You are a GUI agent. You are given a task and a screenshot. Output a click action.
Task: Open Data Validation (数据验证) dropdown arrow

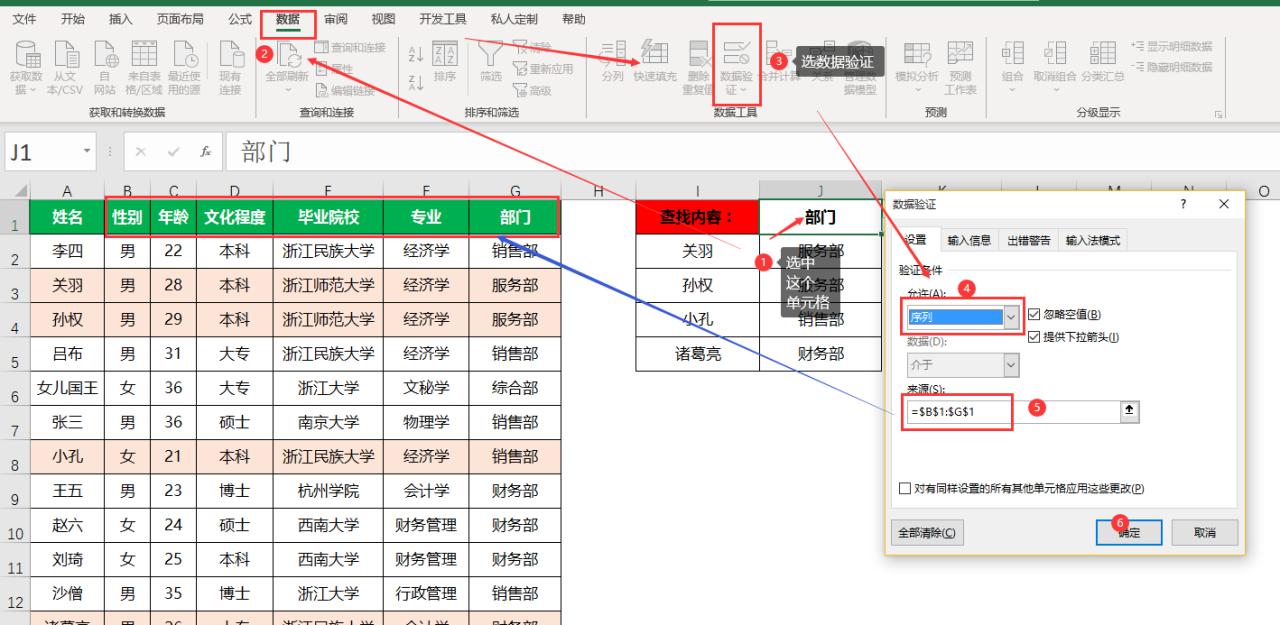point(743,91)
